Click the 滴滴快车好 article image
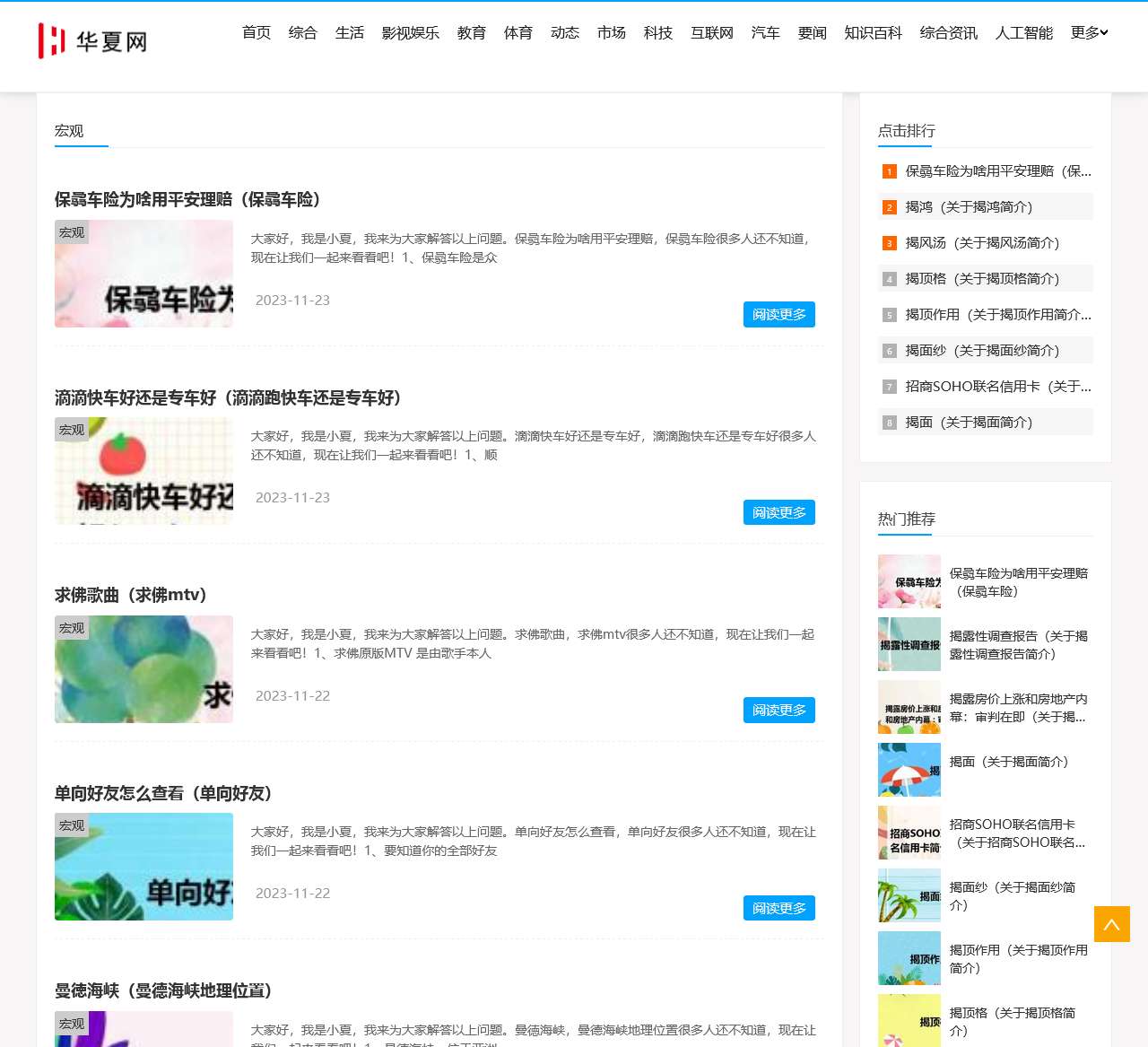Viewport: 1148px width, 1047px height. coord(143,470)
